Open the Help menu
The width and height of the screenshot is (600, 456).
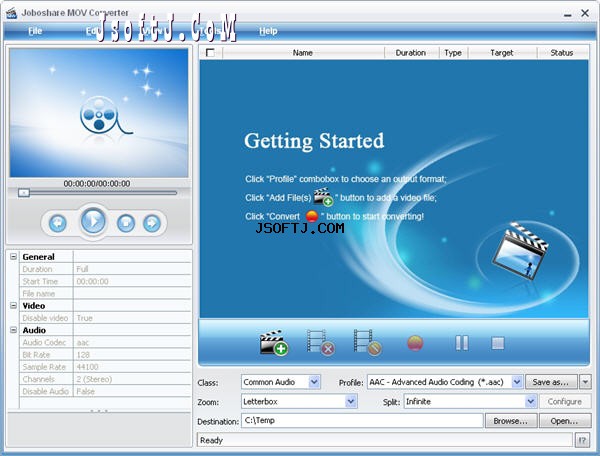point(268,31)
